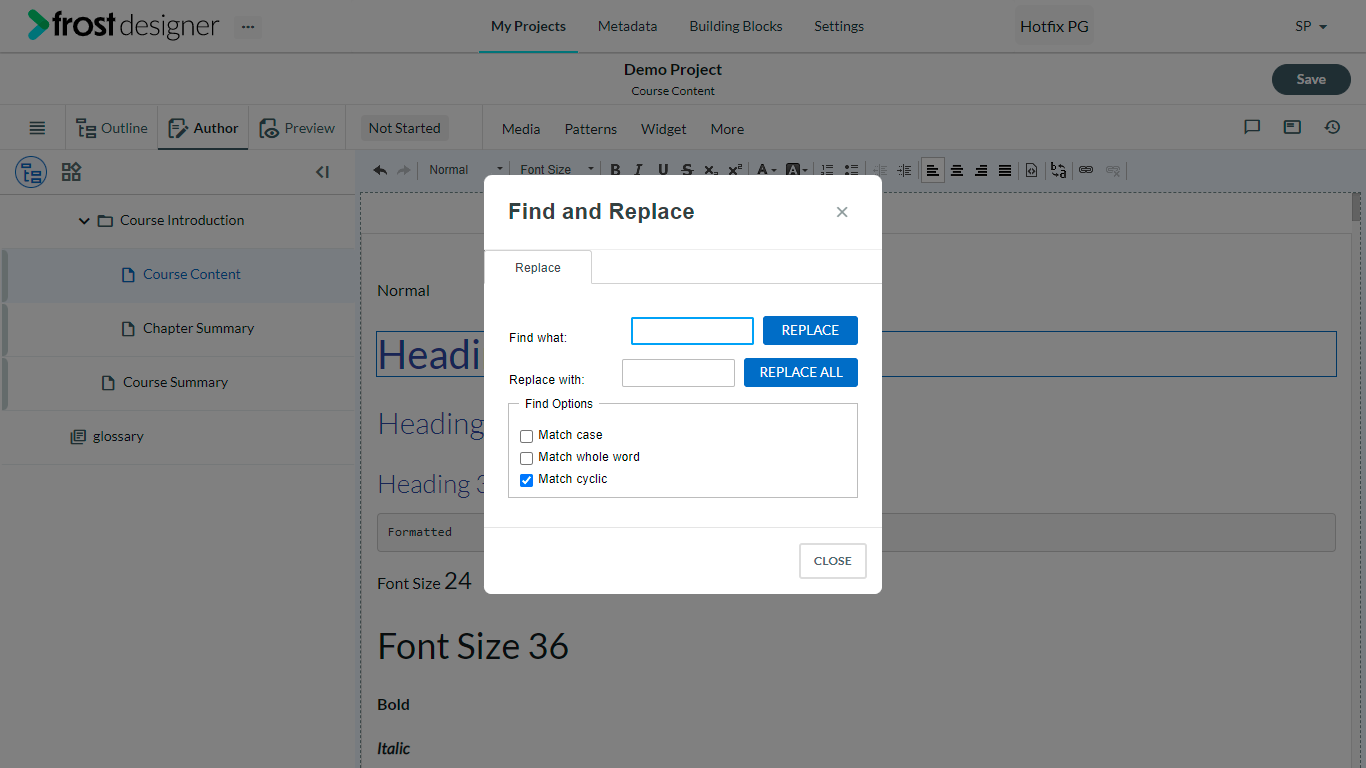Switch to the Author view

tap(203, 128)
